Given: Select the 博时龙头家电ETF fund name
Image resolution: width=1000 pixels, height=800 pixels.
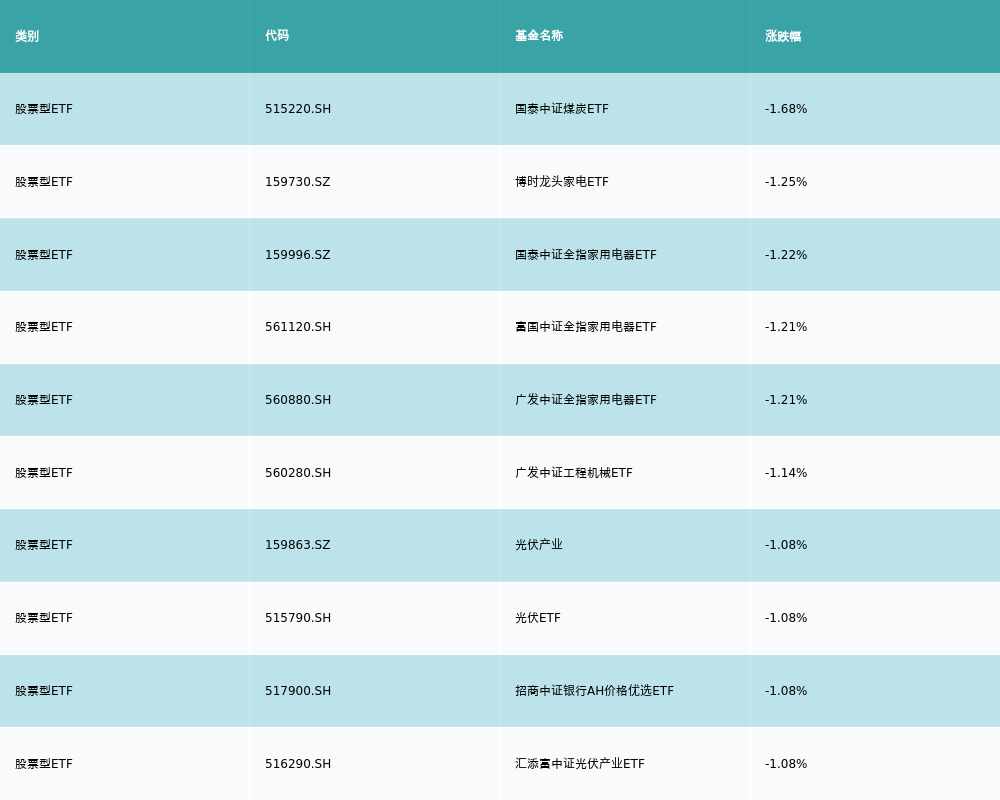Looking at the screenshot, I should click(x=560, y=182).
